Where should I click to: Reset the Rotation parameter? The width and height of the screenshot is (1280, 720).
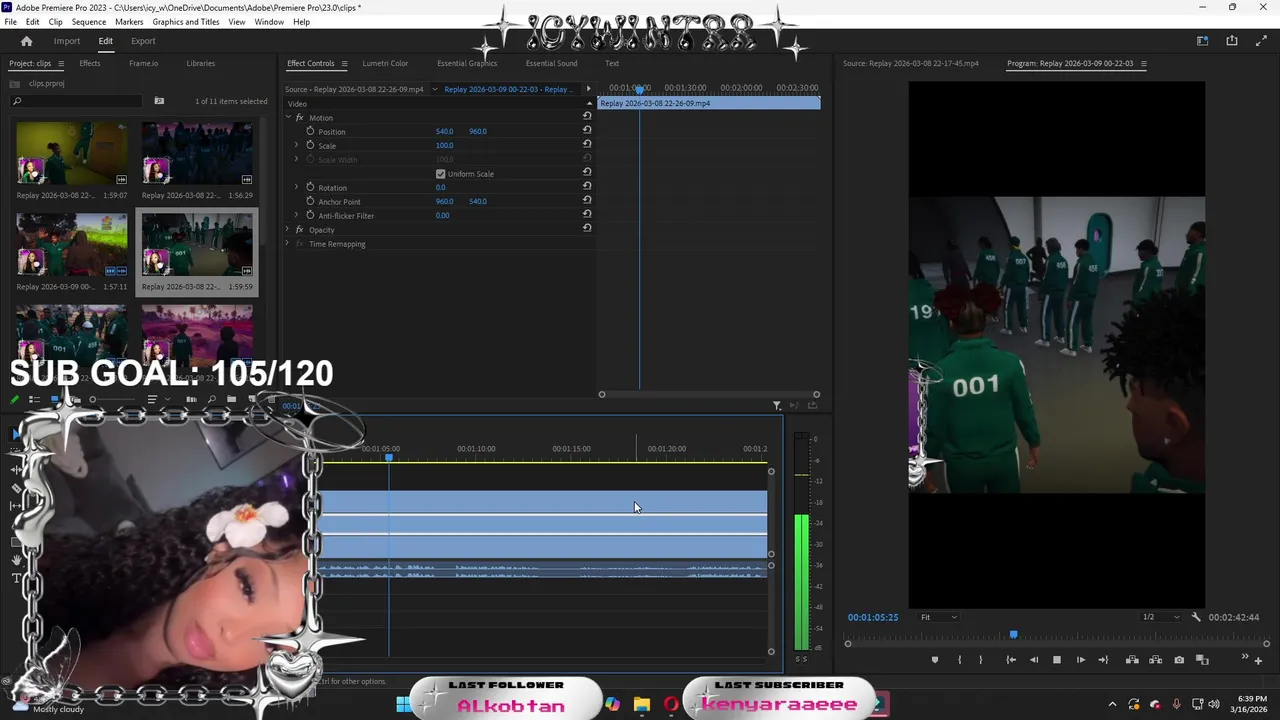[x=587, y=187]
